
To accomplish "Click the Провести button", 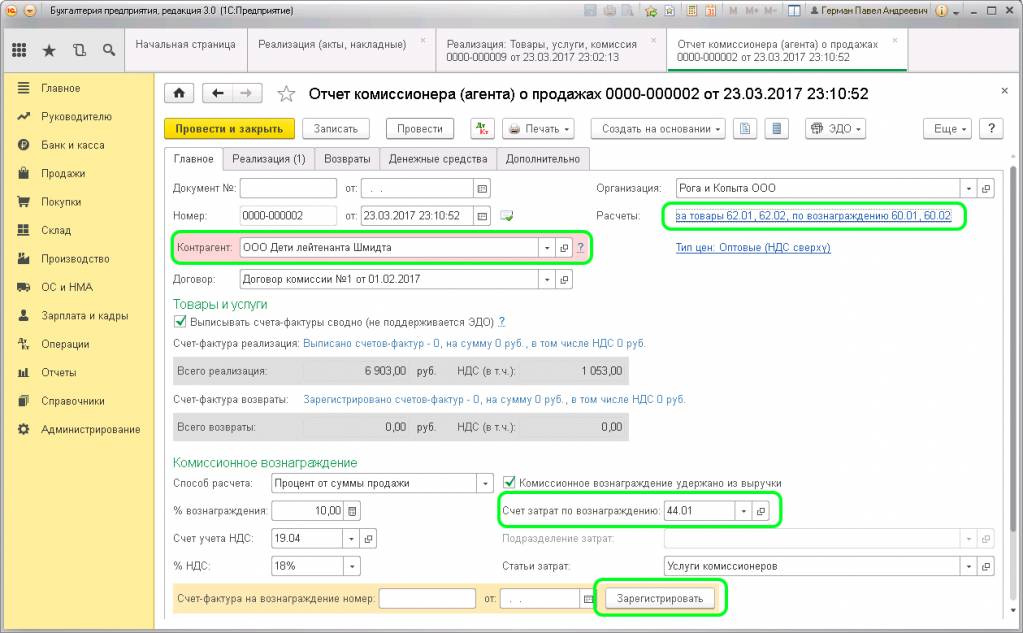I will tap(420, 129).
